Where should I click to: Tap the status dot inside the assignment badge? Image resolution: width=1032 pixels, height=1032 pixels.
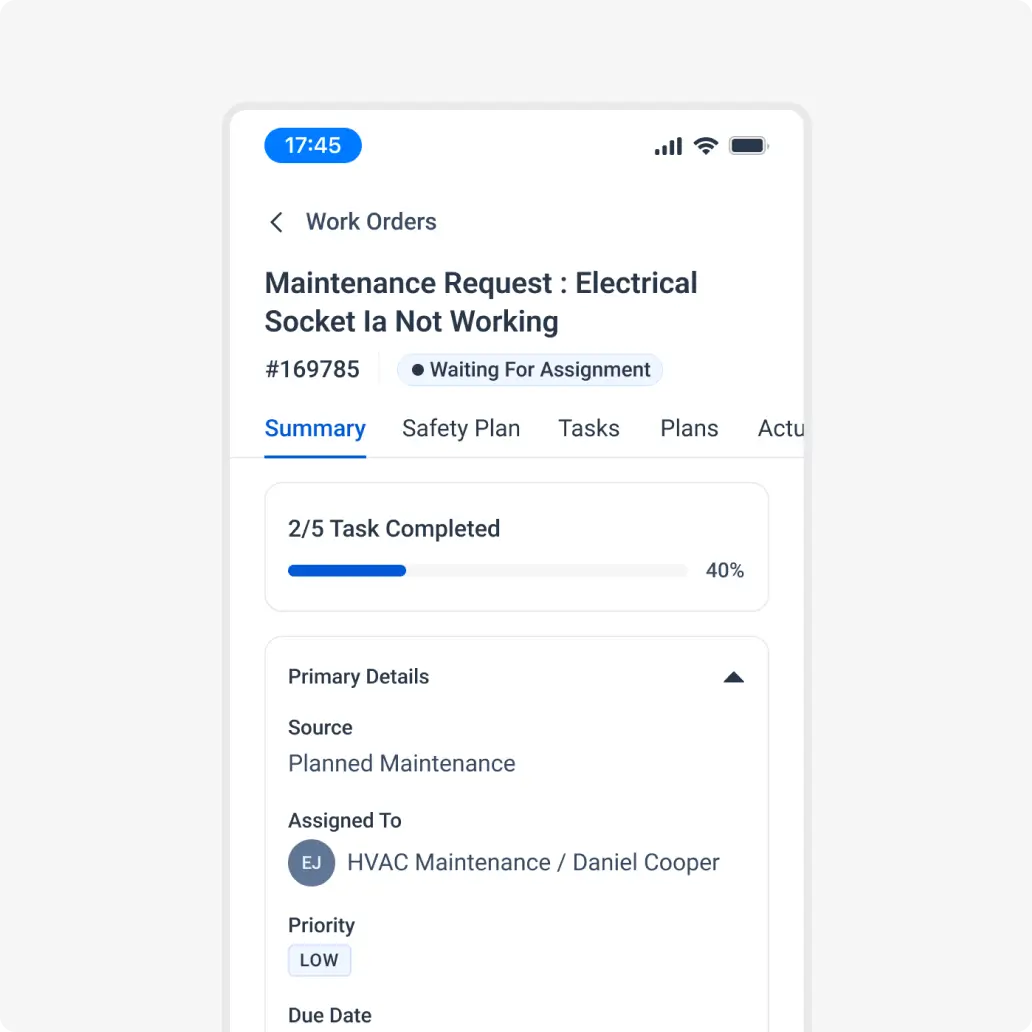[419, 369]
